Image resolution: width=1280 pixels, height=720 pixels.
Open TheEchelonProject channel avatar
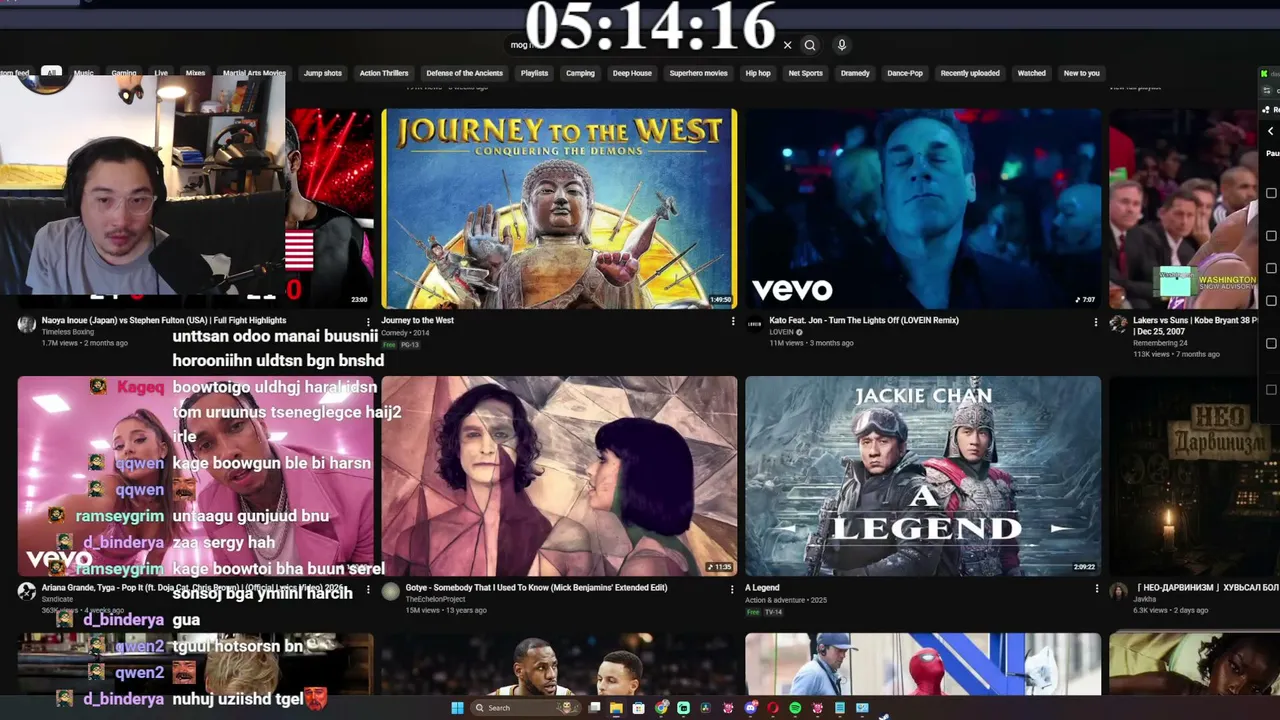click(x=390, y=591)
